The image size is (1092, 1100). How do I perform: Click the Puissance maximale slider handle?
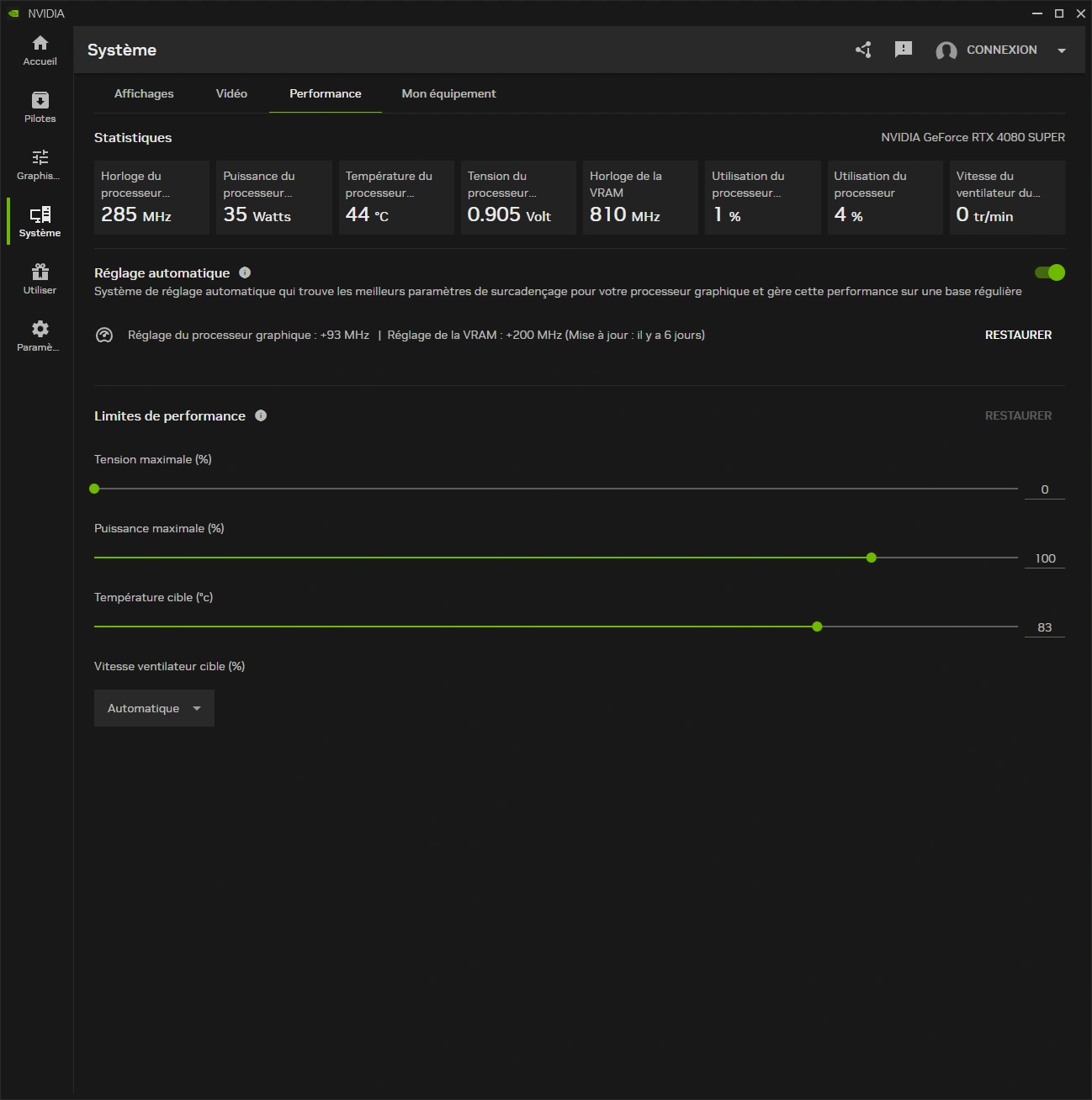[x=872, y=558]
